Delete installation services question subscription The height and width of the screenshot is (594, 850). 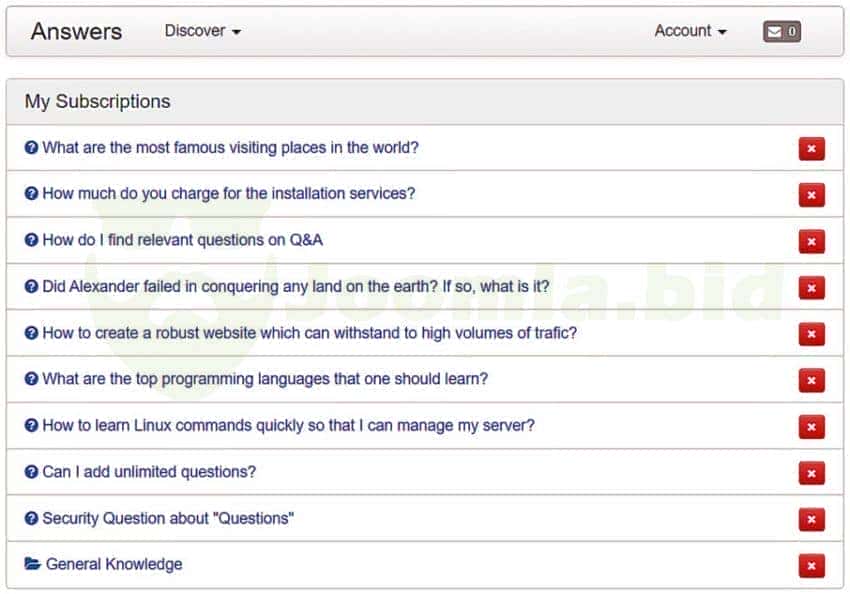(x=811, y=195)
